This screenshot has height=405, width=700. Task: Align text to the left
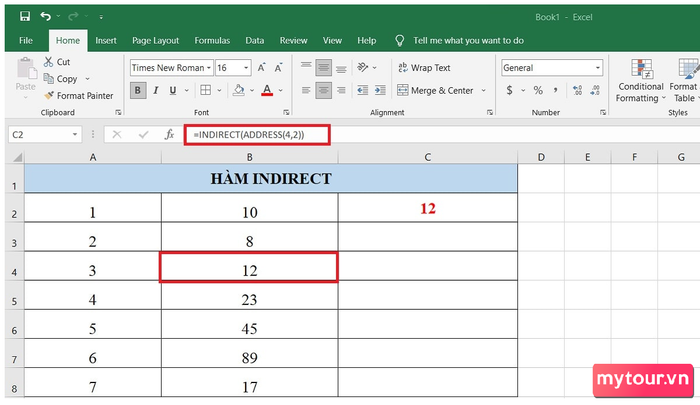tap(306, 91)
